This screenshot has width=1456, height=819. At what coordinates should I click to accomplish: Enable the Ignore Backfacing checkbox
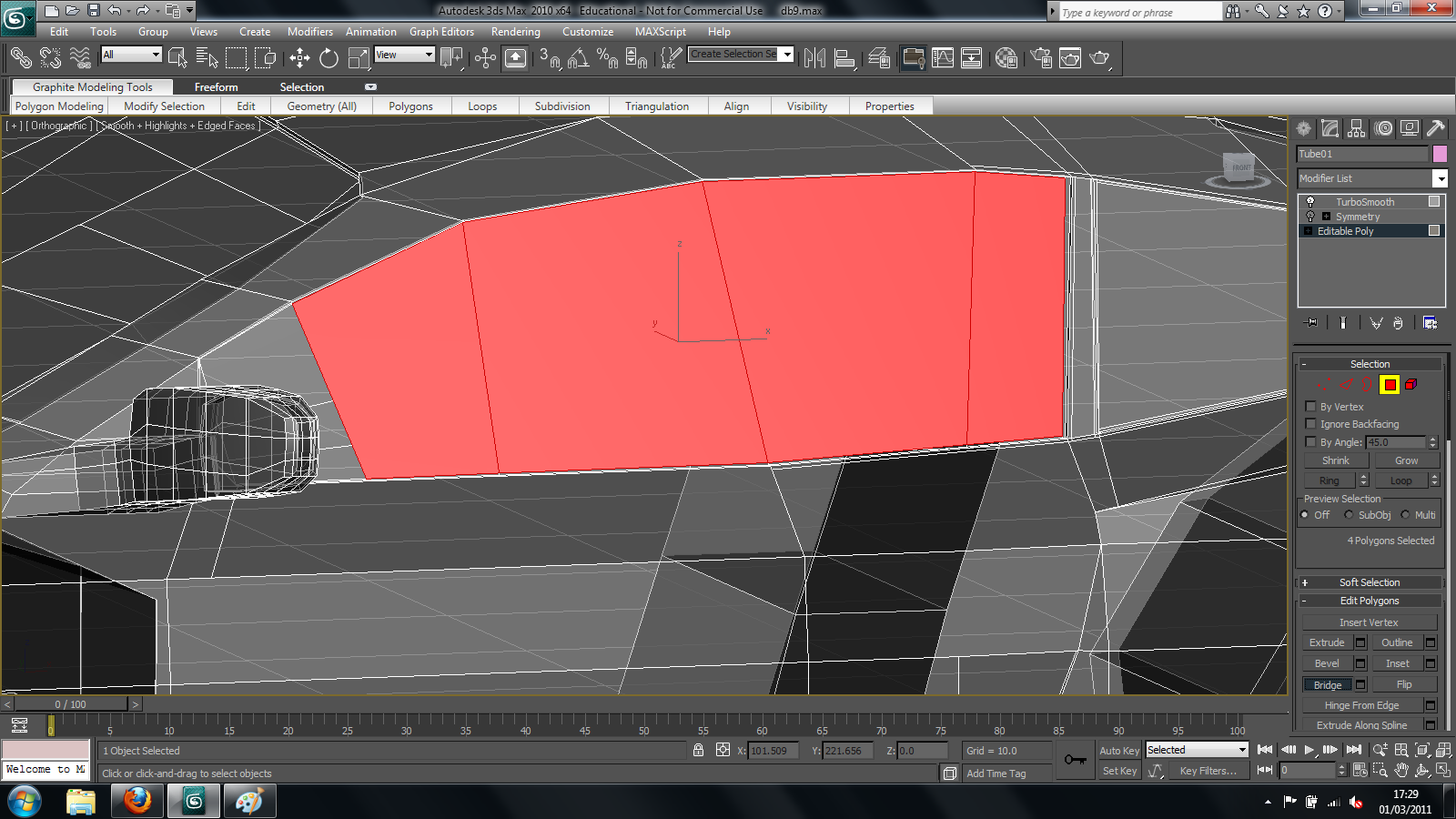(1311, 424)
